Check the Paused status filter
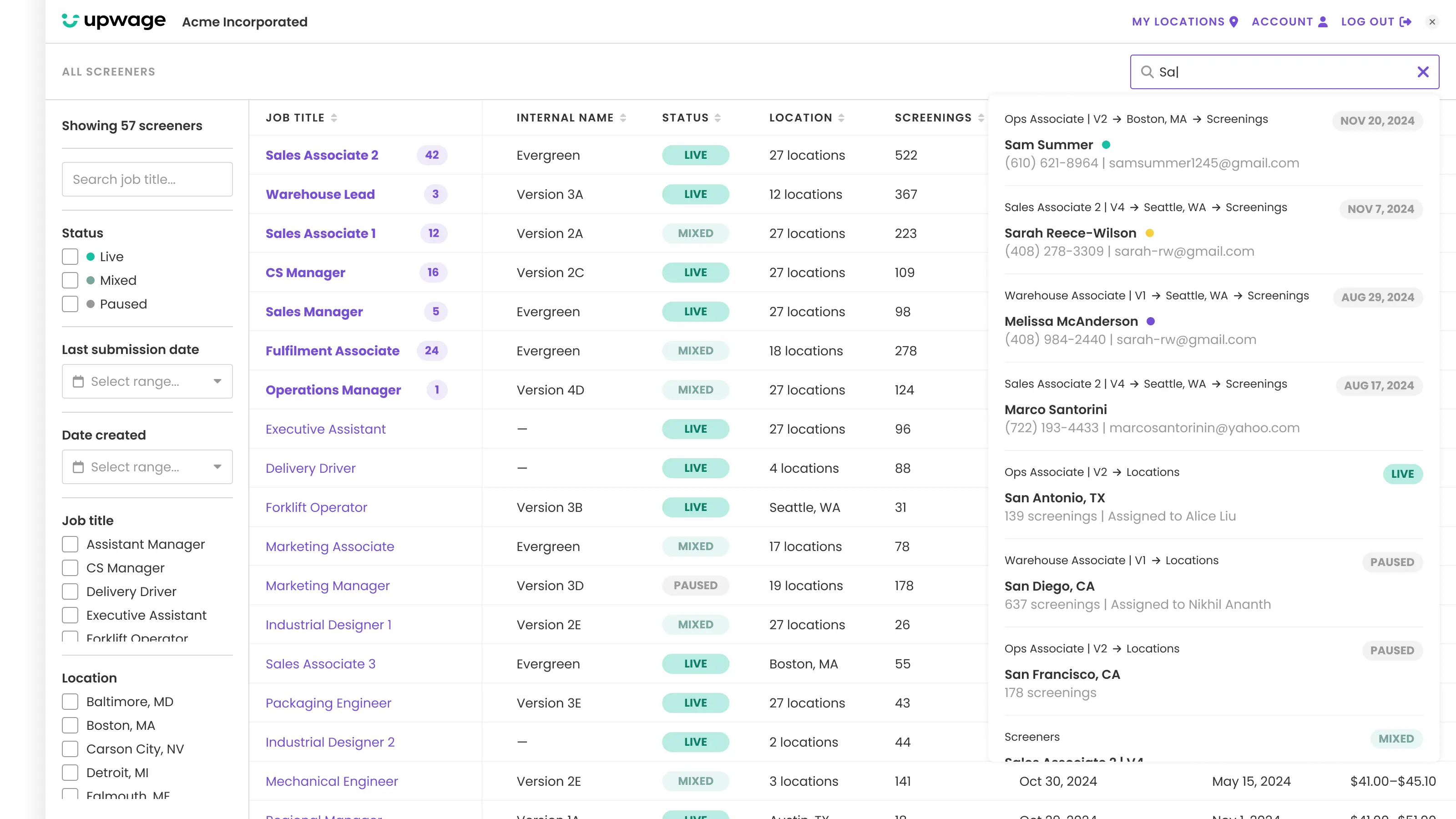The width and height of the screenshot is (1456, 819). tap(70, 304)
